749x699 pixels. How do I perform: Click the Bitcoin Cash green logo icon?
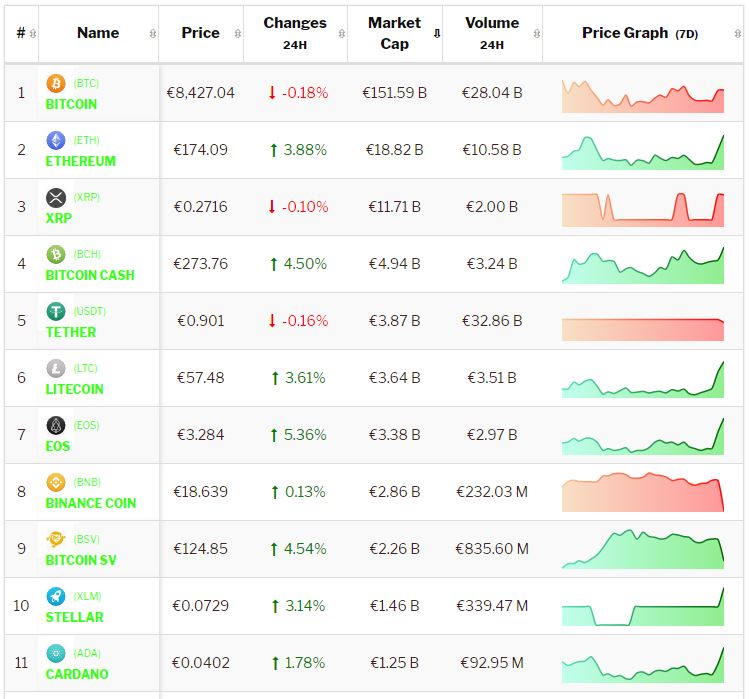click(56, 255)
